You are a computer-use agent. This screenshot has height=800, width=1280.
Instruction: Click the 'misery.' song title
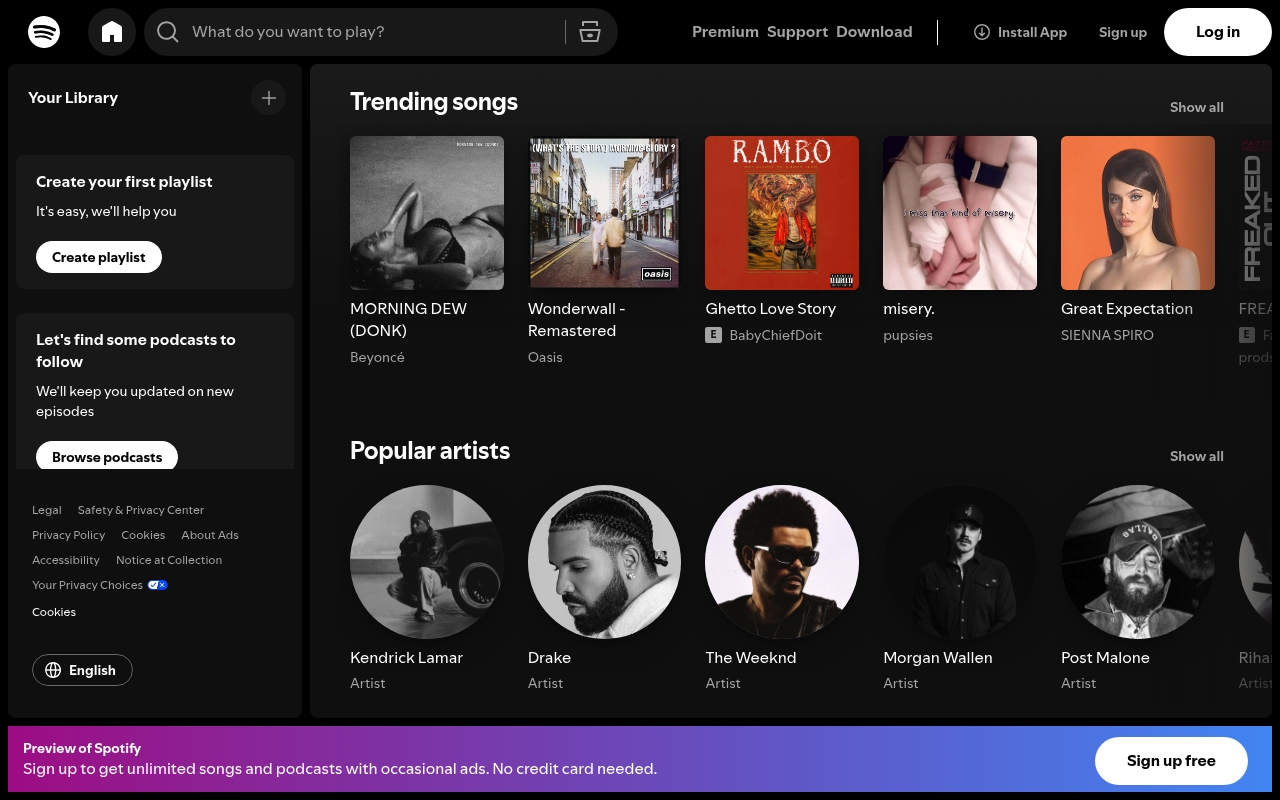(909, 309)
